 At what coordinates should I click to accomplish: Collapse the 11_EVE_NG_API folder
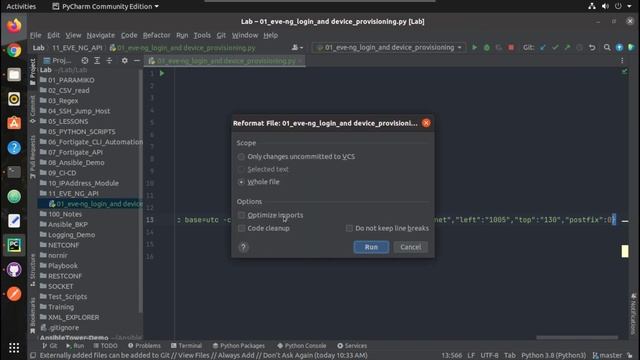click(x=69, y=193)
